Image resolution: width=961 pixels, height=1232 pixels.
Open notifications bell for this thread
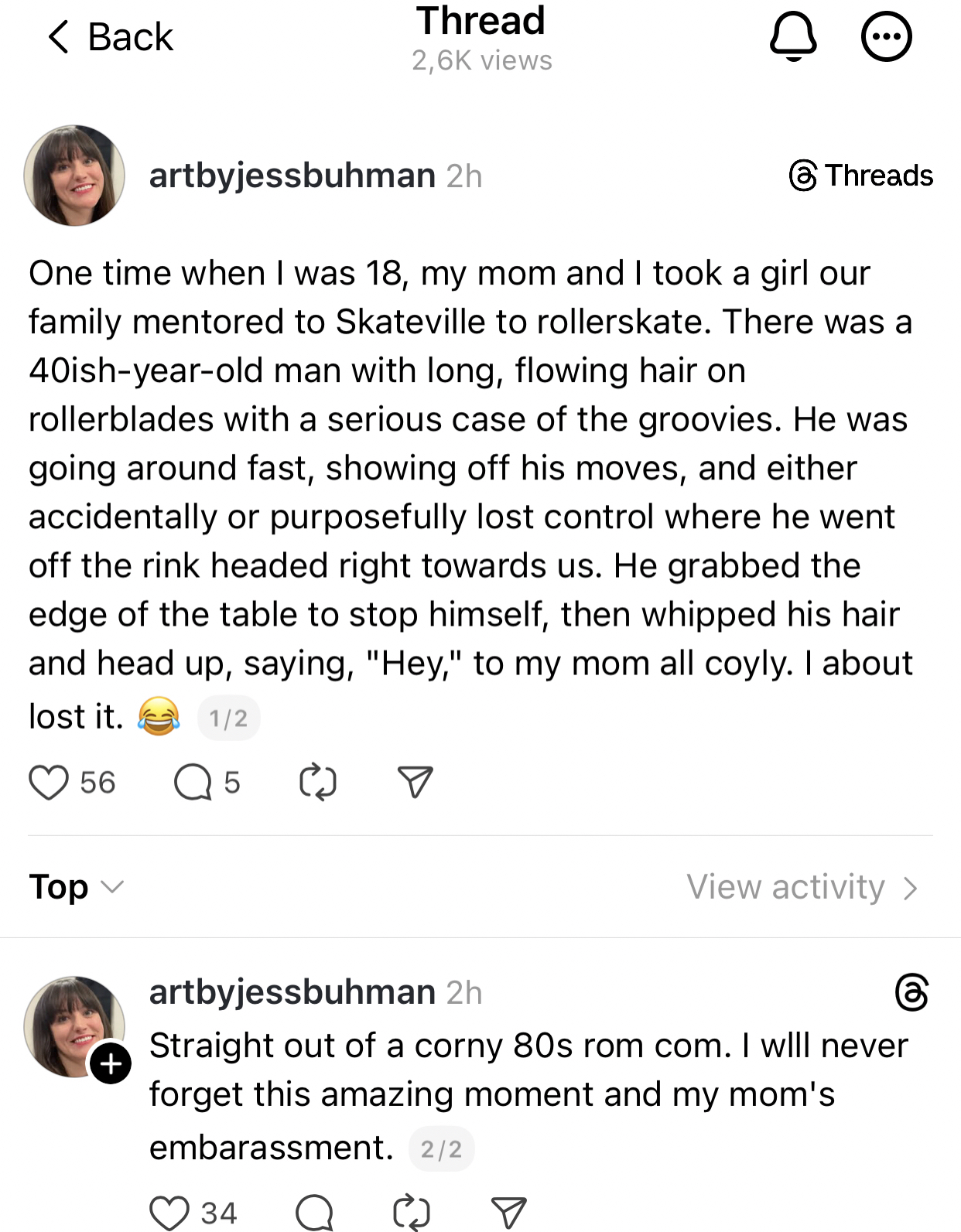pyautogui.click(x=793, y=36)
